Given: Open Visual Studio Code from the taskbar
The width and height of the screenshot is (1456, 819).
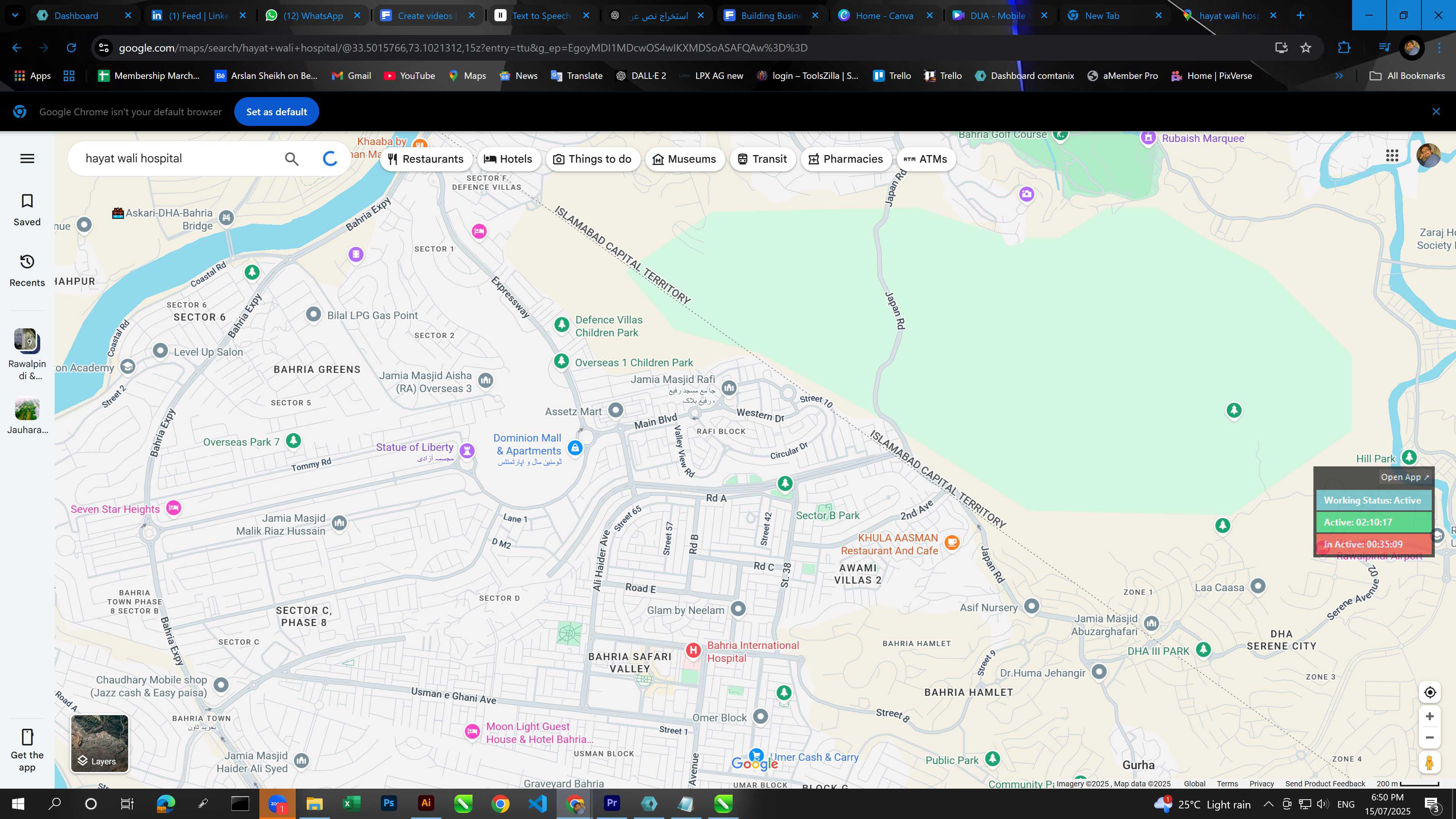Looking at the screenshot, I should pos(538,804).
